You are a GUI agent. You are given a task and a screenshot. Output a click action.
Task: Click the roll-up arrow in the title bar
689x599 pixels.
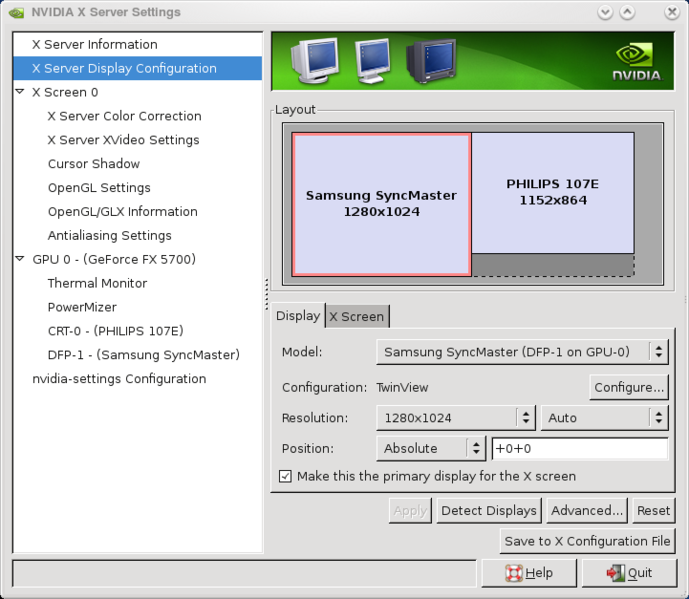[627, 12]
